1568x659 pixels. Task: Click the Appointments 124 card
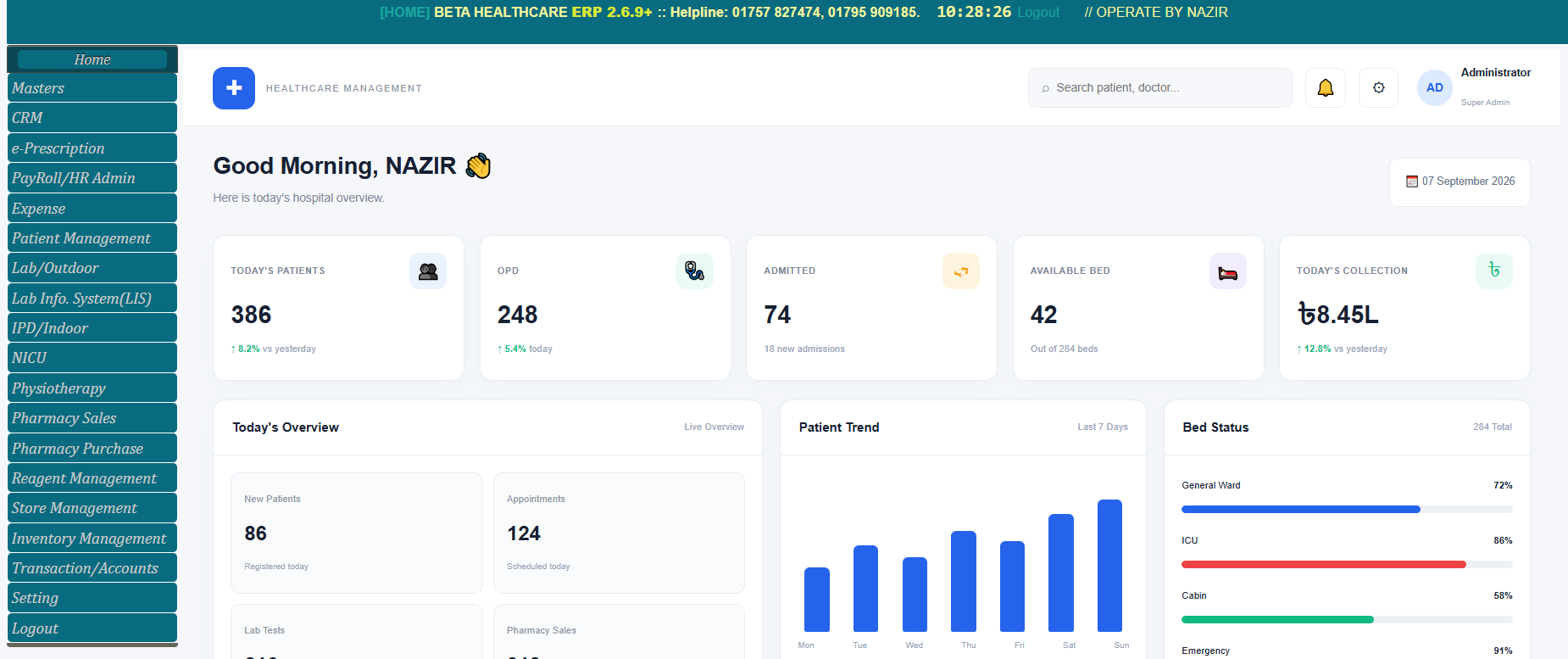(619, 533)
